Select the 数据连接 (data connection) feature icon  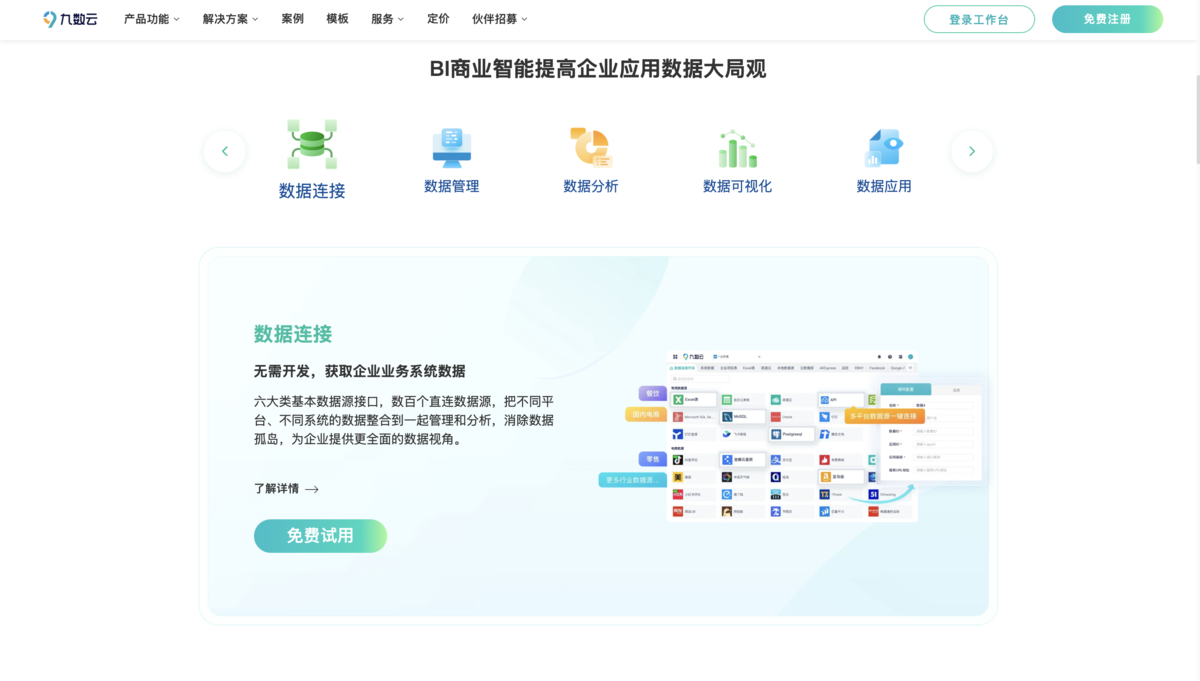(x=311, y=143)
